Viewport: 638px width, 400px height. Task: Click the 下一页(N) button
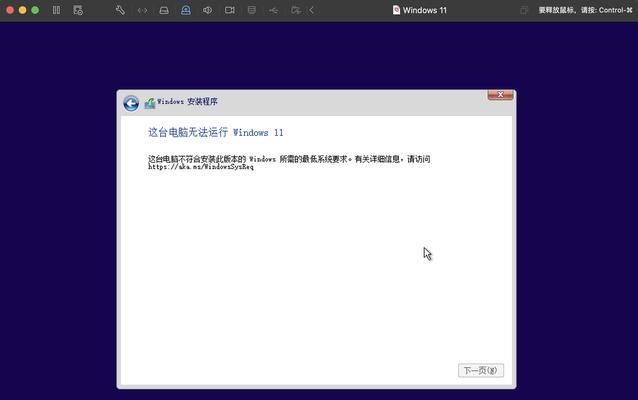point(481,370)
